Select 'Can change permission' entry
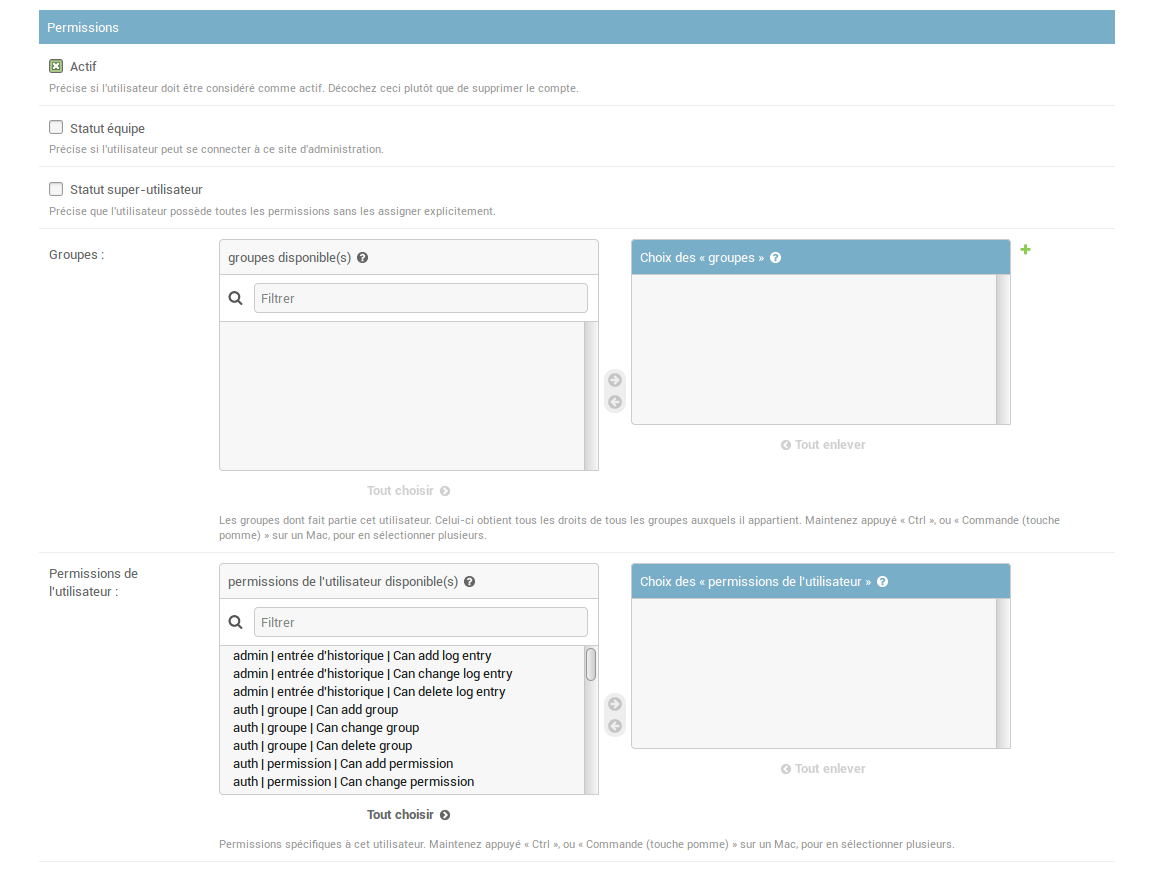 pos(402,782)
